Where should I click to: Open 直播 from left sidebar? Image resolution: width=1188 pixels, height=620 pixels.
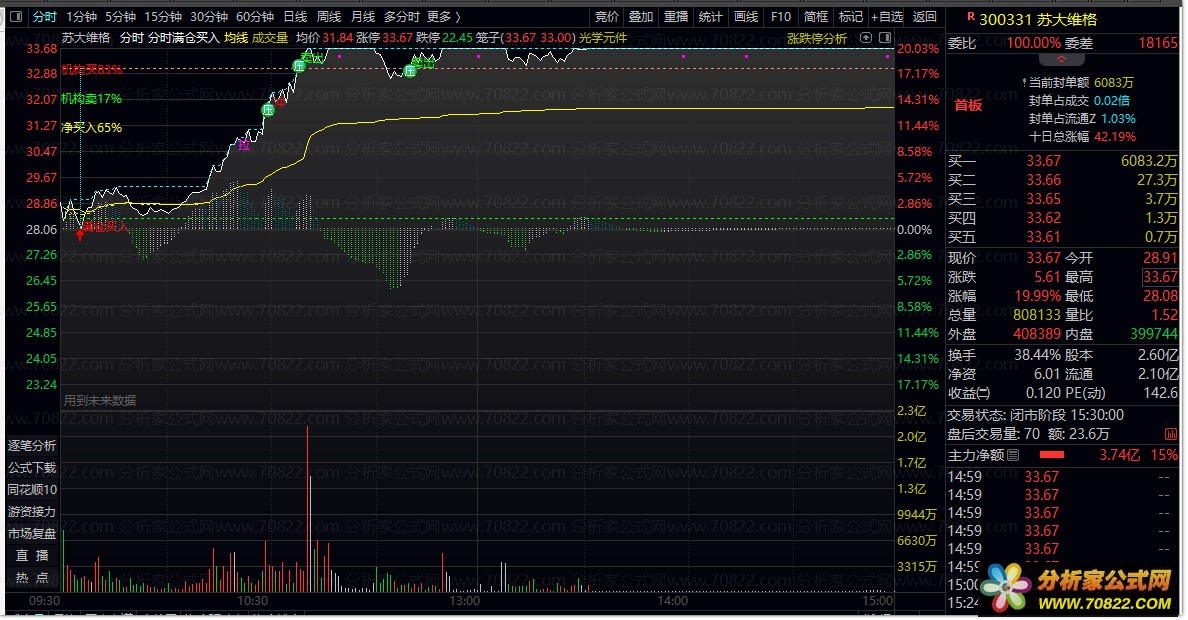(32, 556)
